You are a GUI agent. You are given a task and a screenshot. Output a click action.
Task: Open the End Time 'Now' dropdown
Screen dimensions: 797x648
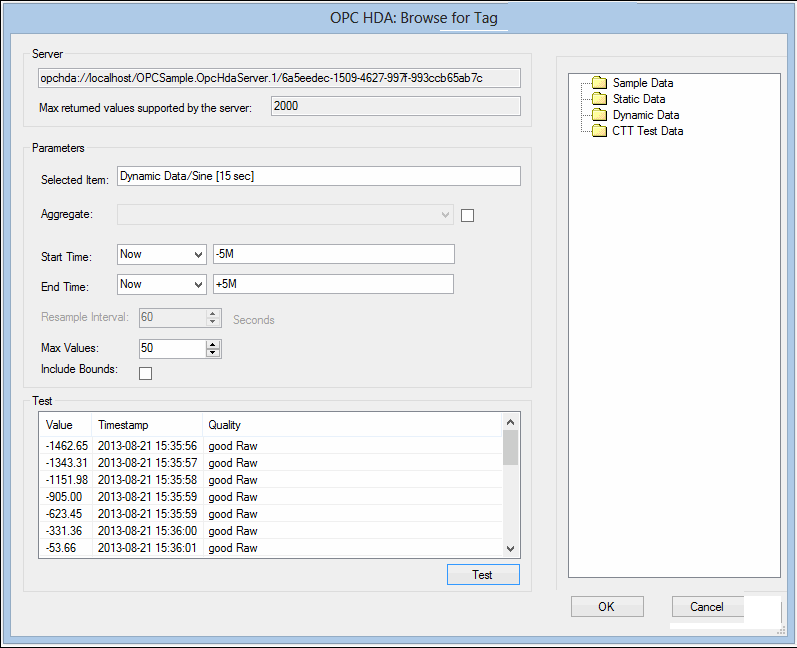coord(161,284)
